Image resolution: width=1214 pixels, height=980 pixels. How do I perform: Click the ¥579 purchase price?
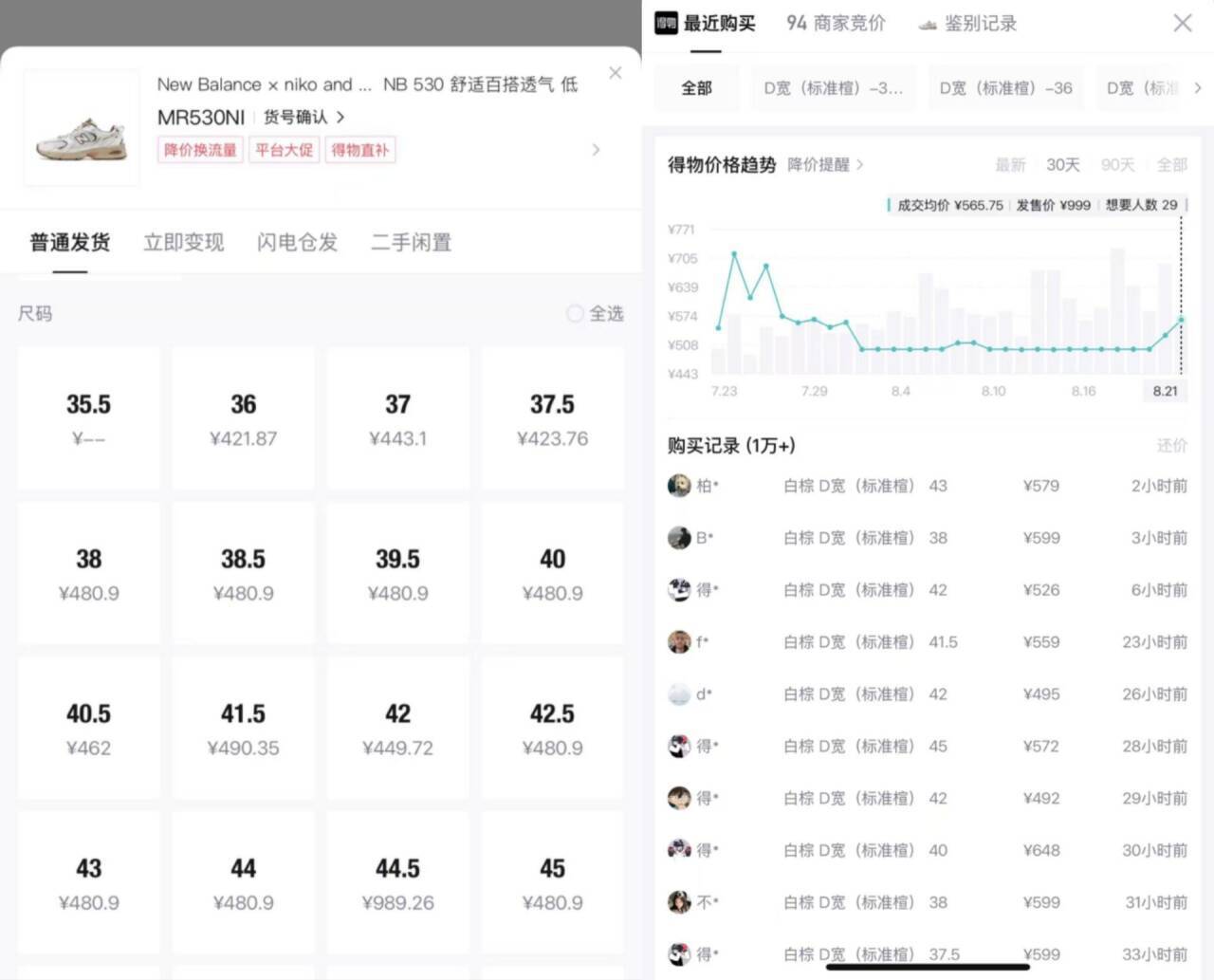(x=1041, y=486)
